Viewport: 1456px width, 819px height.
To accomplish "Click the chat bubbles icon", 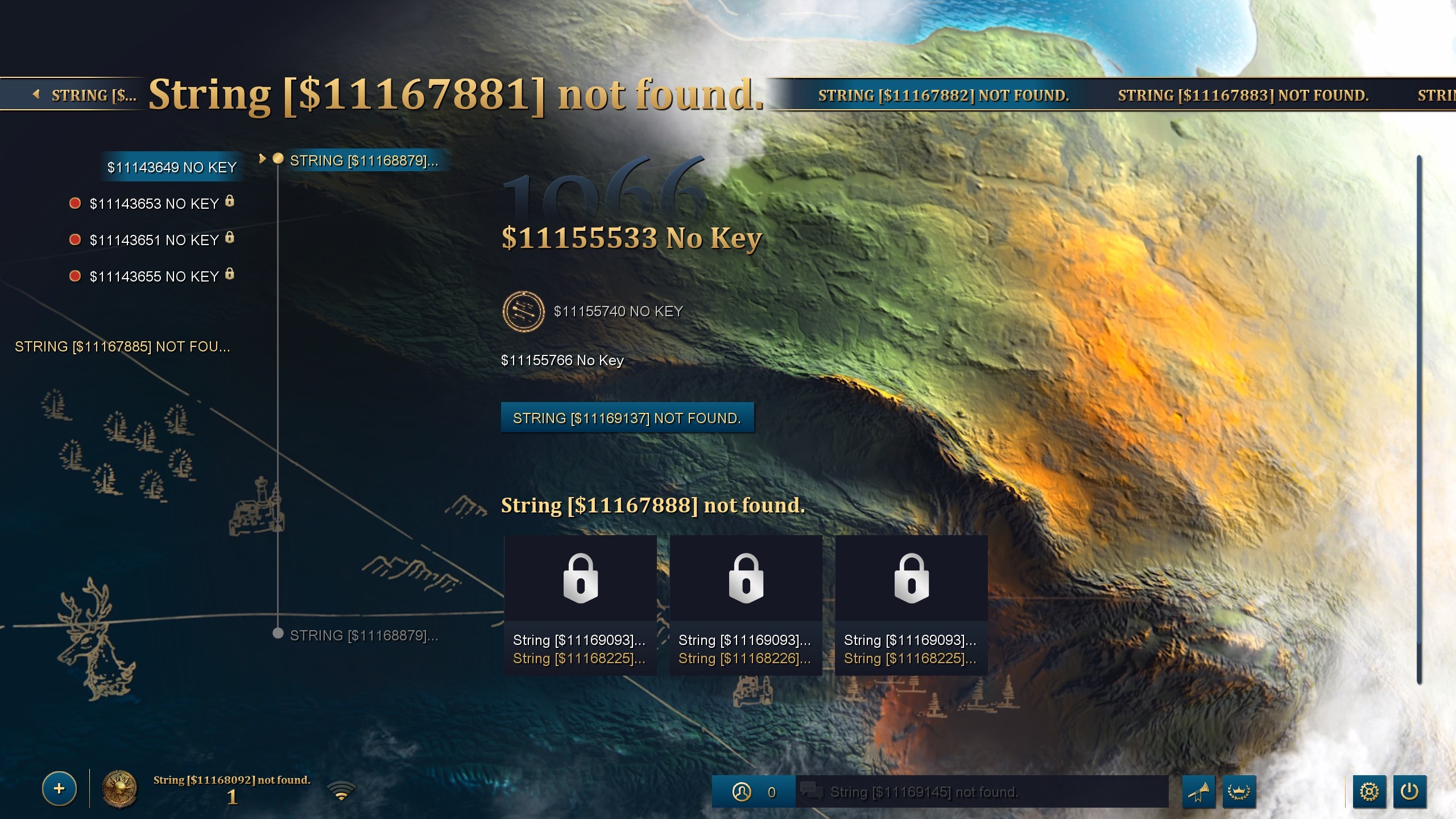I will pyautogui.click(x=812, y=792).
